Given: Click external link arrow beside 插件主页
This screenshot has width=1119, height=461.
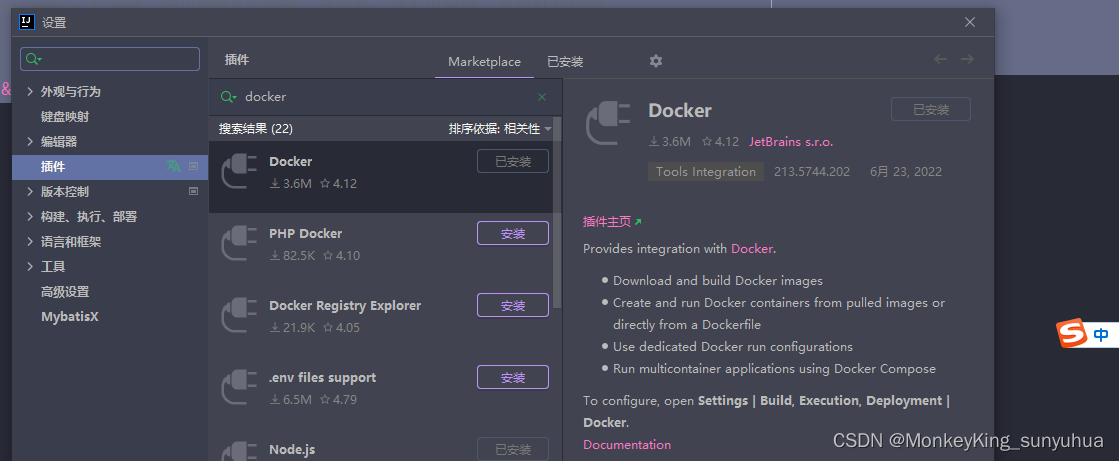Looking at the screenshot, I should (x=638, y=222).
